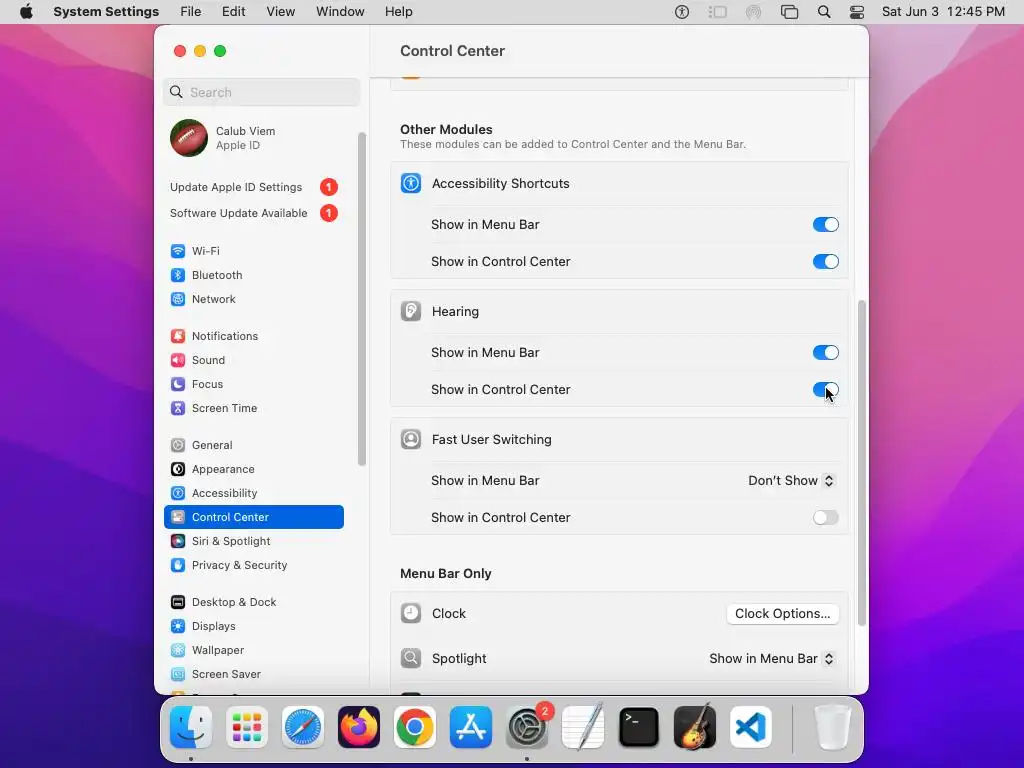Open the Apple menu
The image size is (1024, 768).
[26, 12]
